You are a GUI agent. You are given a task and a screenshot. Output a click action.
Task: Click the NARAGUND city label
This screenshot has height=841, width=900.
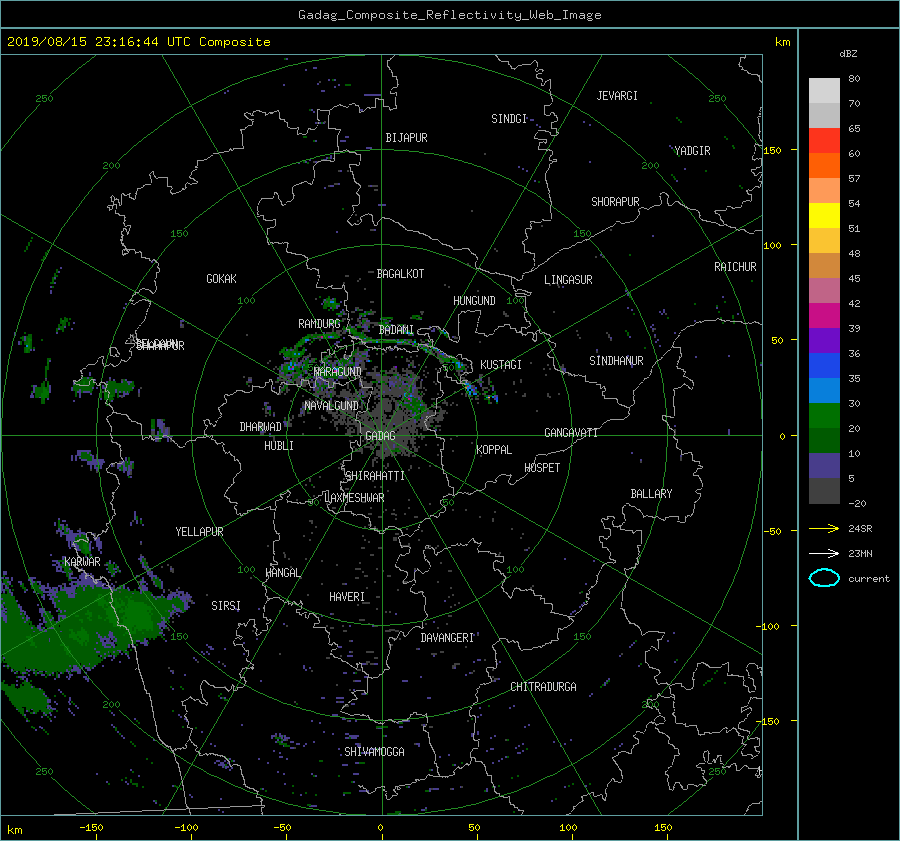(338, 372)
